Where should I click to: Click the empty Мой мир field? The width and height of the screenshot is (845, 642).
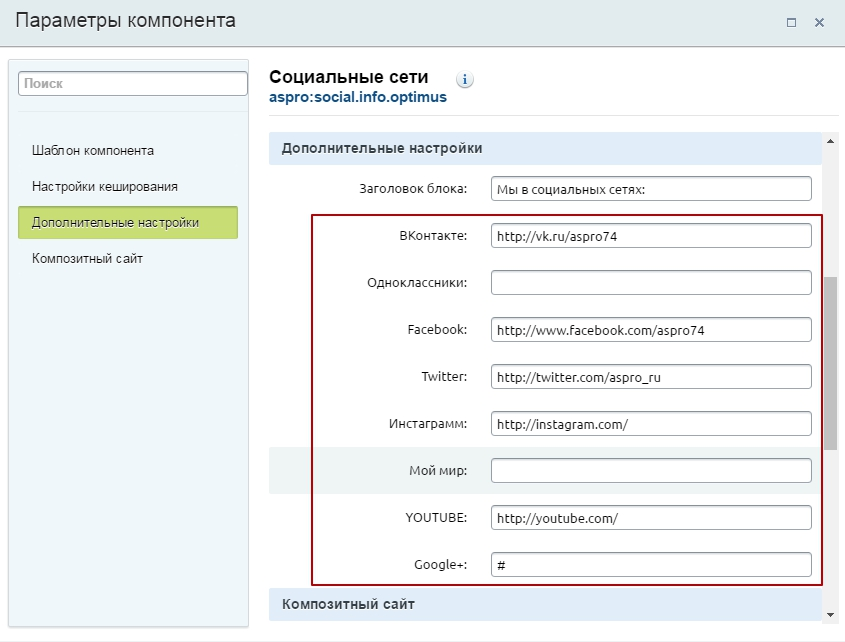(x=651, y=471)
